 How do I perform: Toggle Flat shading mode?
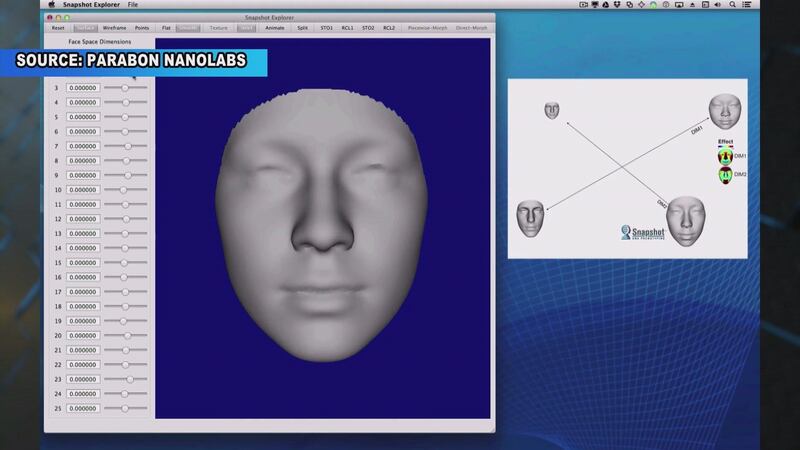tap(166, 28)
